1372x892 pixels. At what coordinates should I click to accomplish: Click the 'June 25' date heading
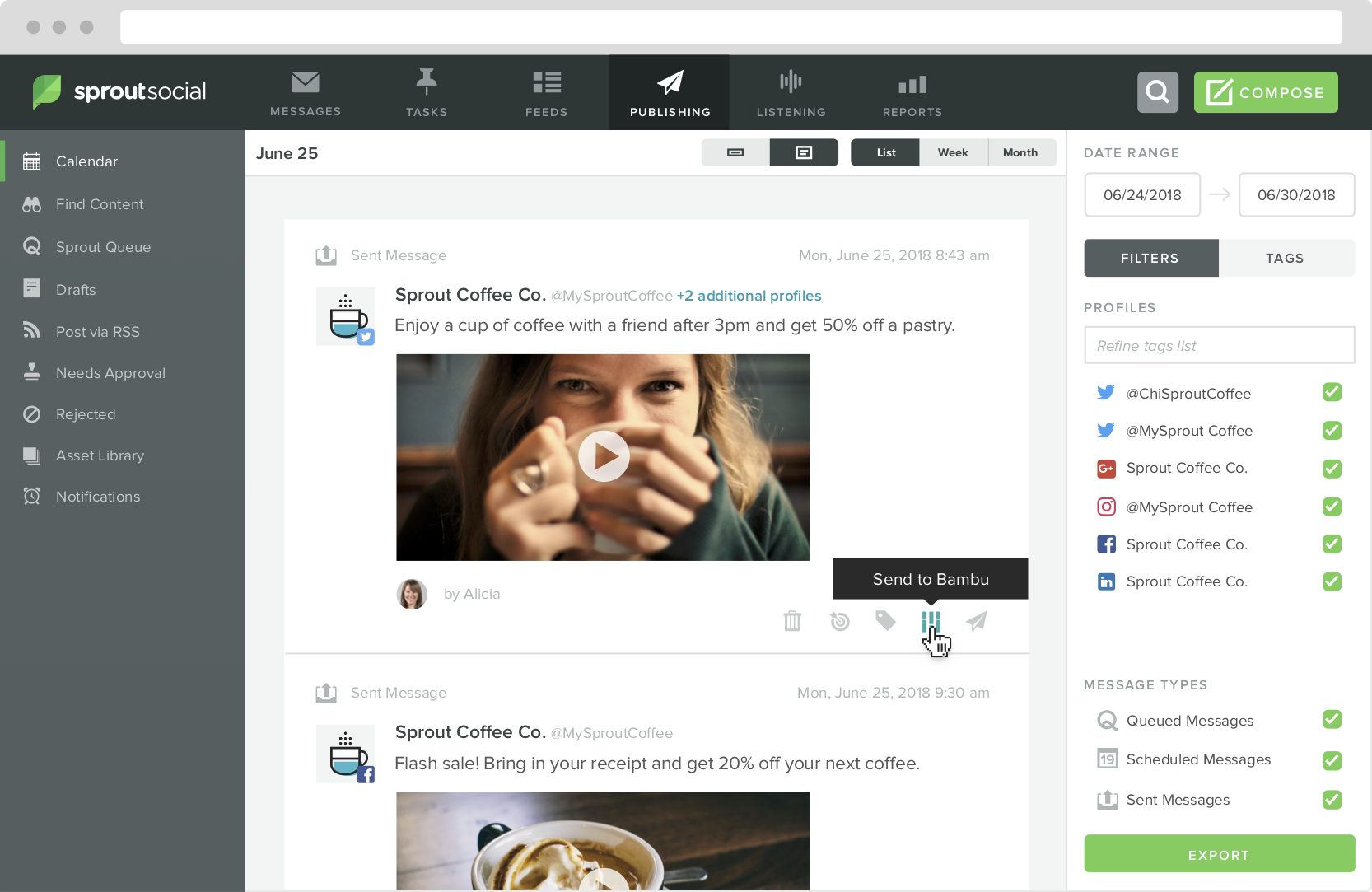pyautogui.click(x=287, y=153)
